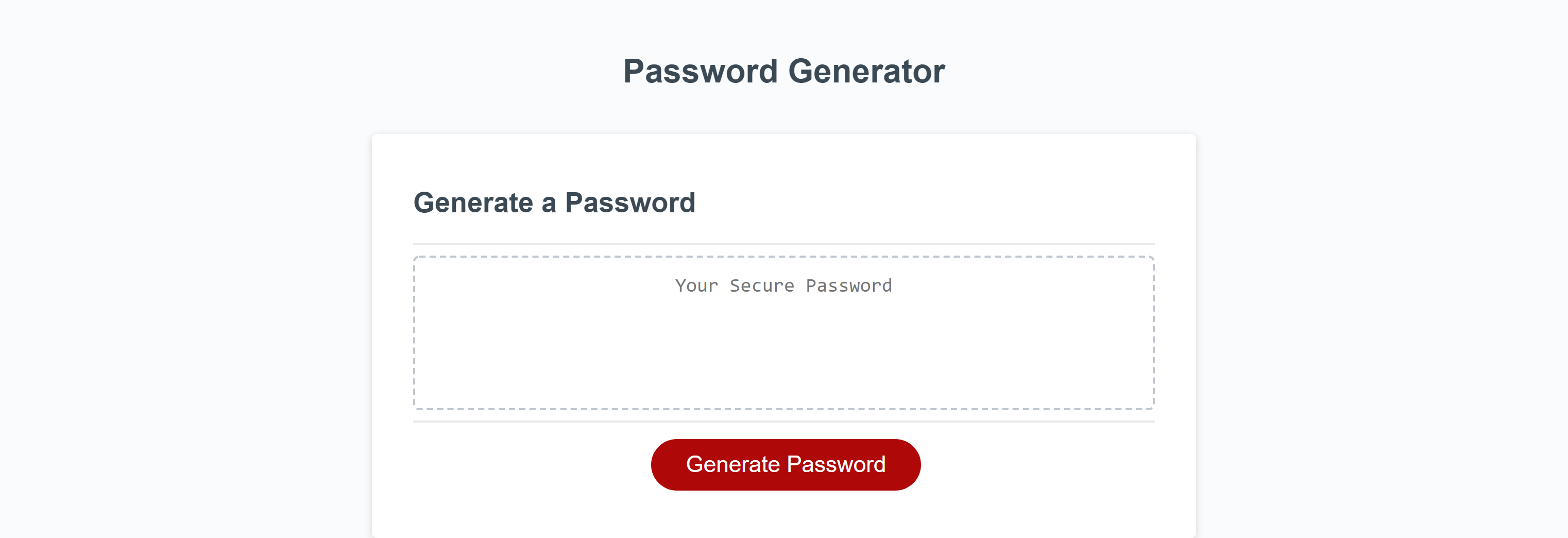Select the Generate a Password heading

[555, 203]
